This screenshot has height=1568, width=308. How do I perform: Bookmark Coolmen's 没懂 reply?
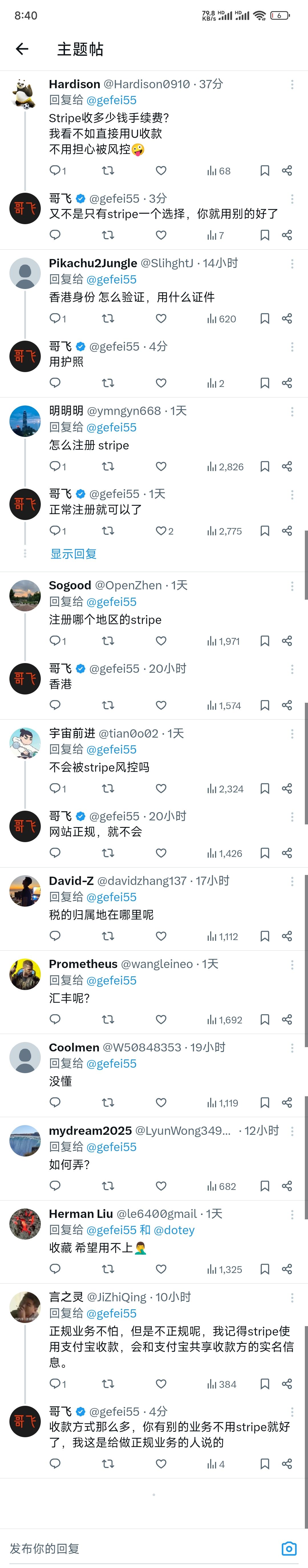coord(265,1103)
